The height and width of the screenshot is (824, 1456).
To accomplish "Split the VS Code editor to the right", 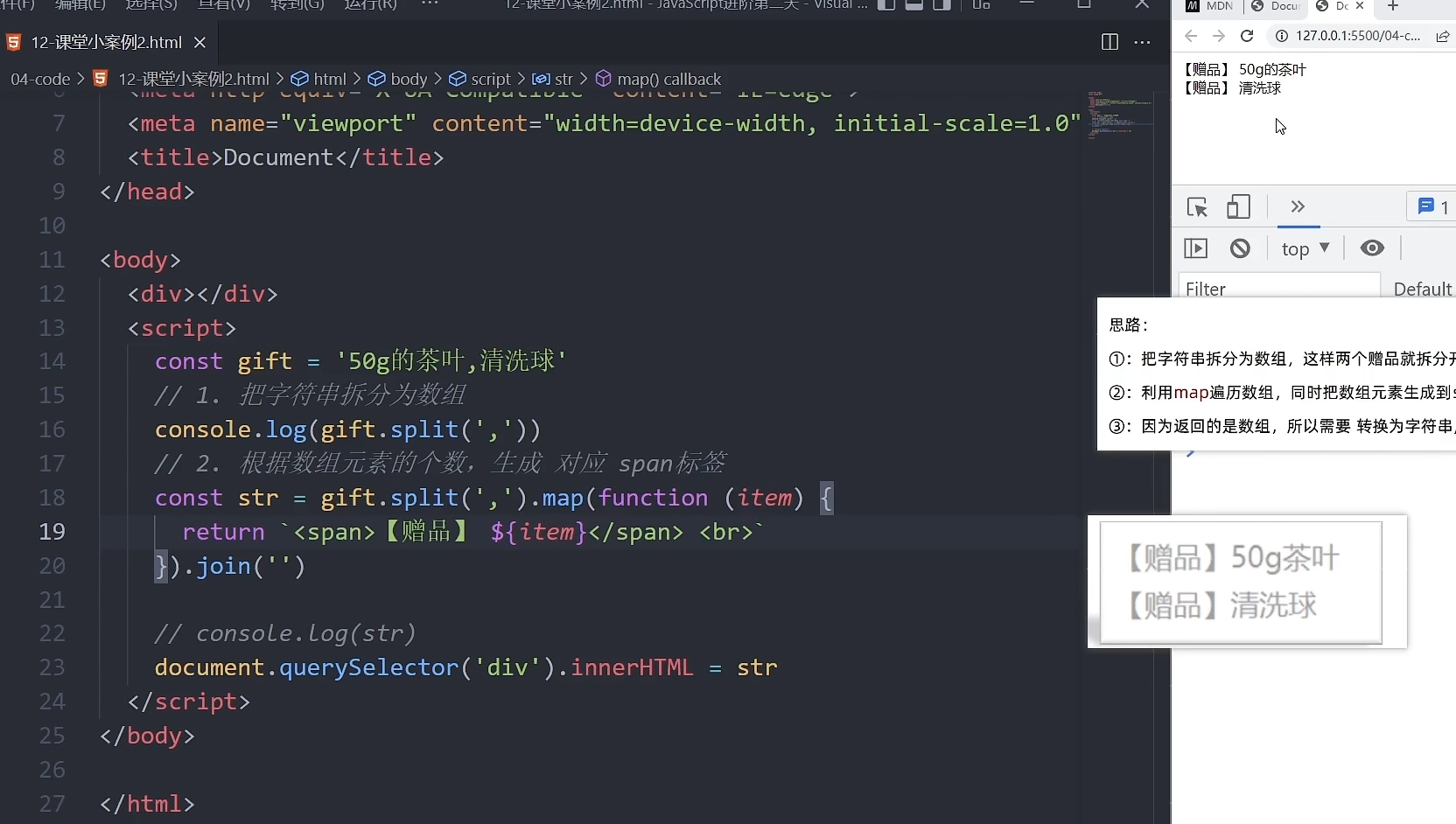I will (x=1109, y=42).
